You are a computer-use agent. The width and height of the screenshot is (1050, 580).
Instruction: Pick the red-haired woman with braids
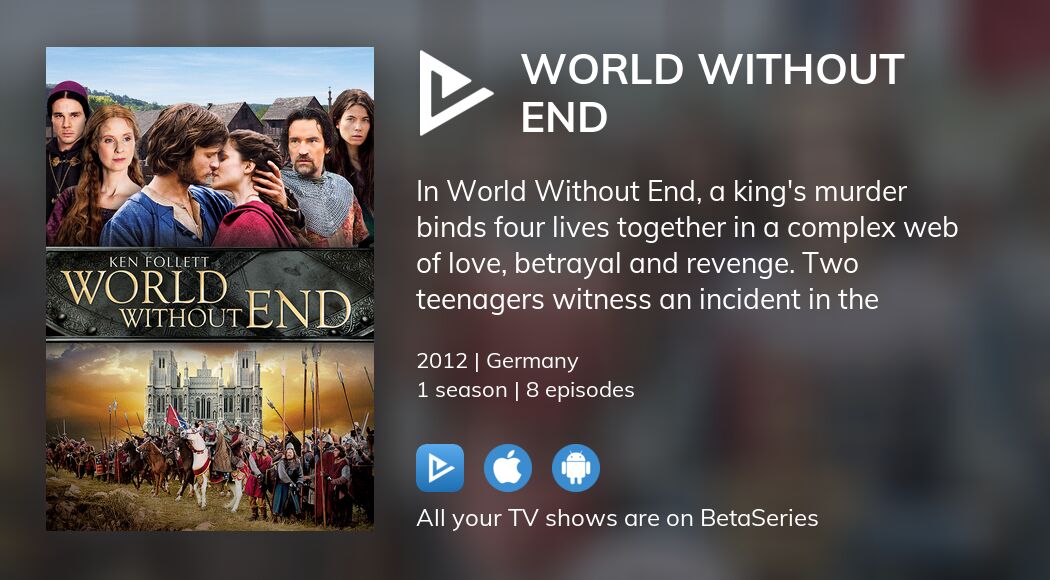point(100,175)
